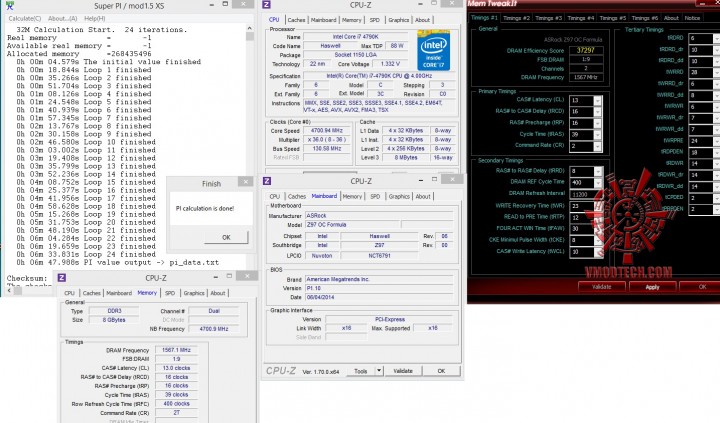Screen dimensions: 720x423
Task: Click OK in the Finish dialog
Action: click(226, 237)
